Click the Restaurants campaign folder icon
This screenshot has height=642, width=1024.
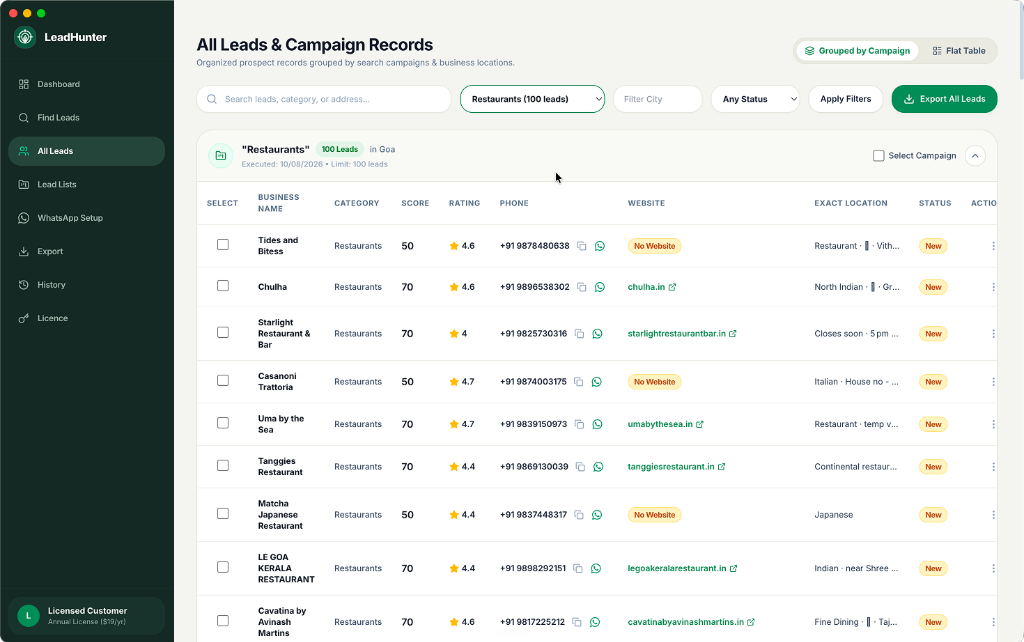221,156
